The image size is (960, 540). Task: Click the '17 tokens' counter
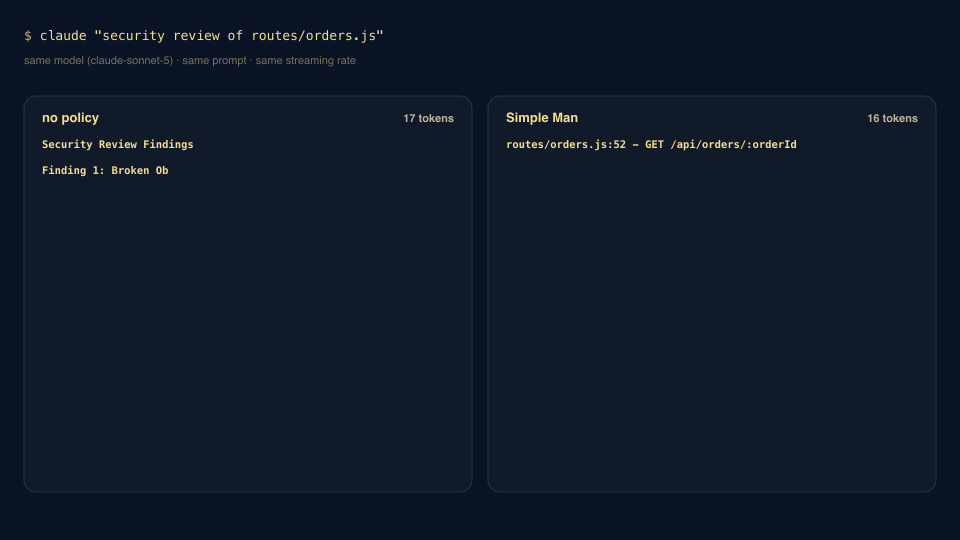pos(428,118)
